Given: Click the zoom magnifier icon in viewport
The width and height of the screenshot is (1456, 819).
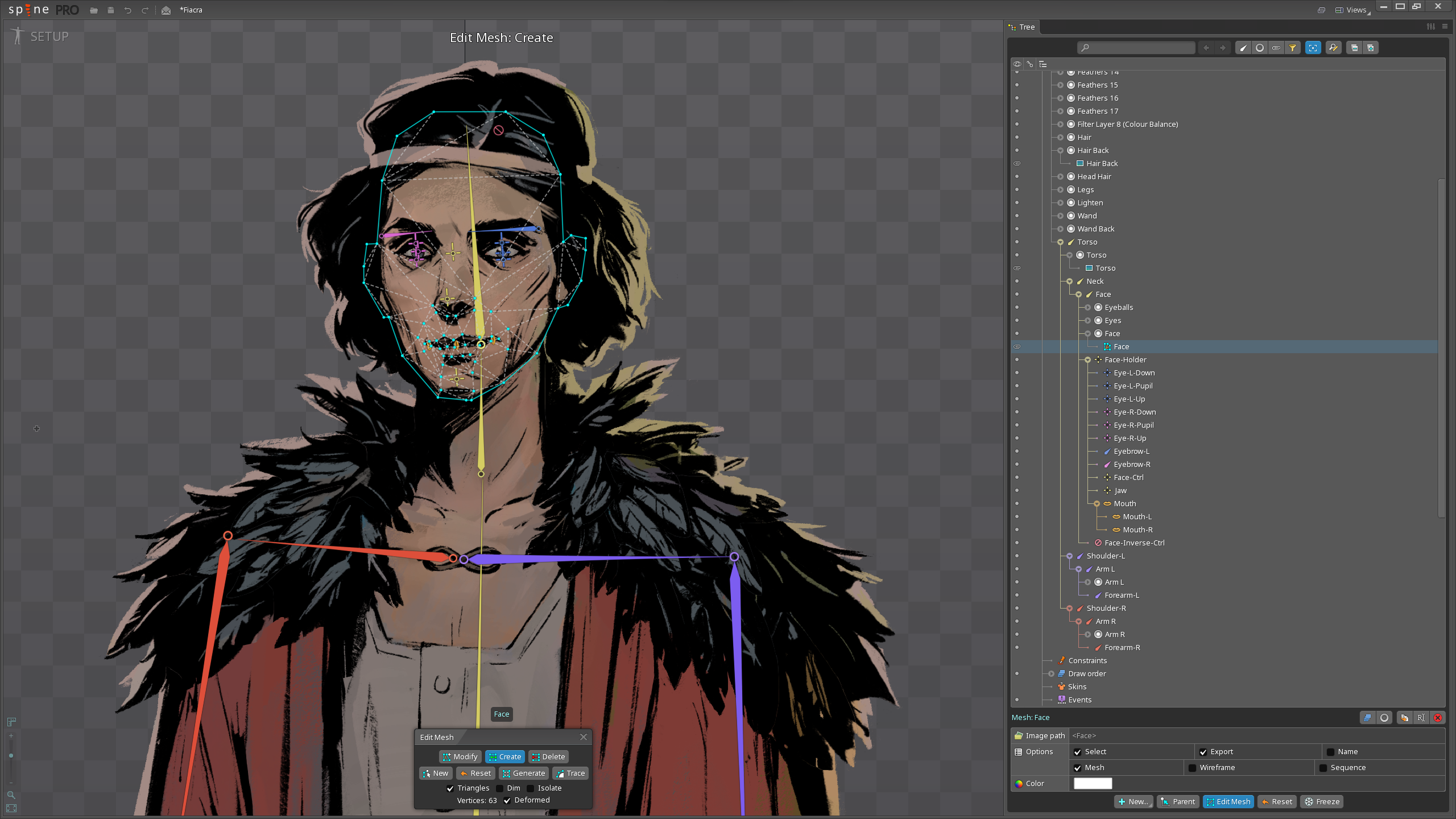Looking at the screenshot, I should pos(11,795).
